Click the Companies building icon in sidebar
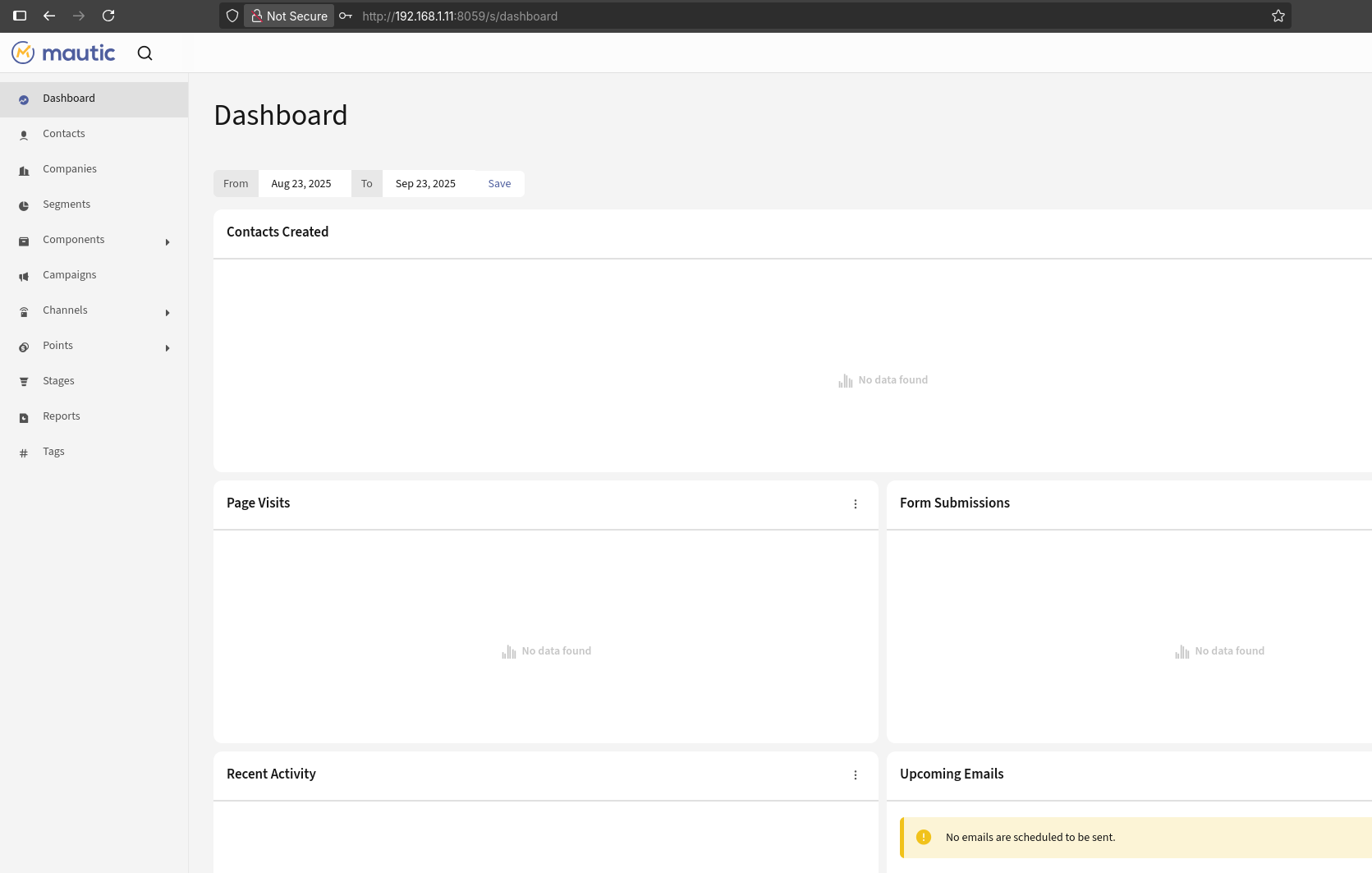The image size is (1372, 873). [24, 170]
